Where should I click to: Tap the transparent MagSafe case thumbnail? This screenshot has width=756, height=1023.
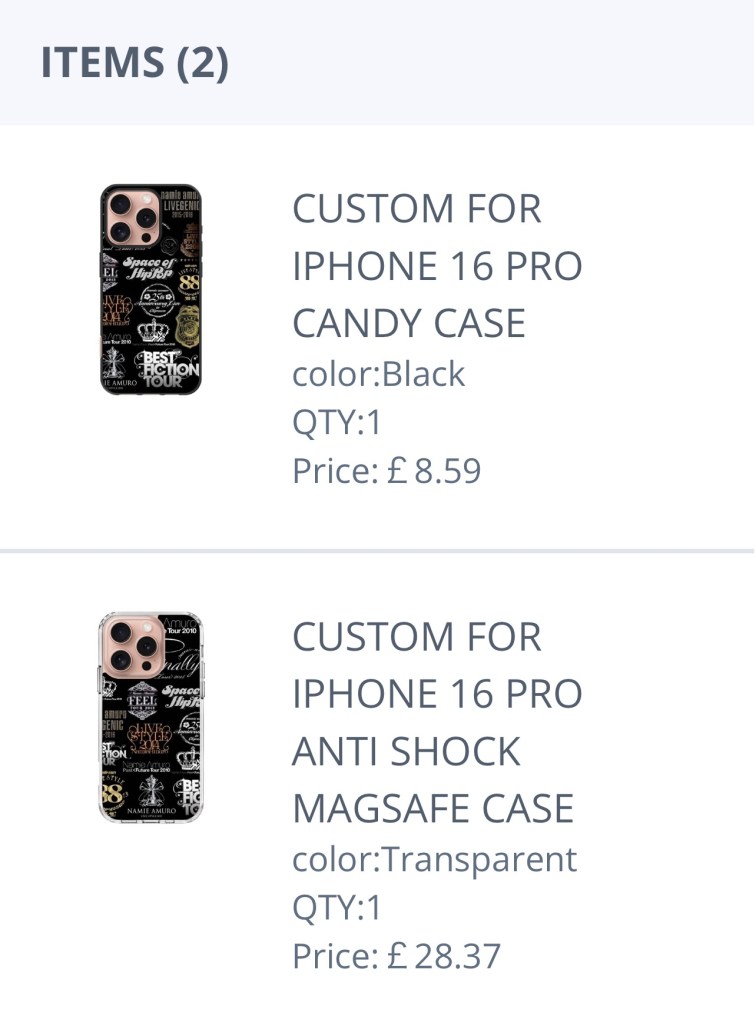(x=150, y=717)
